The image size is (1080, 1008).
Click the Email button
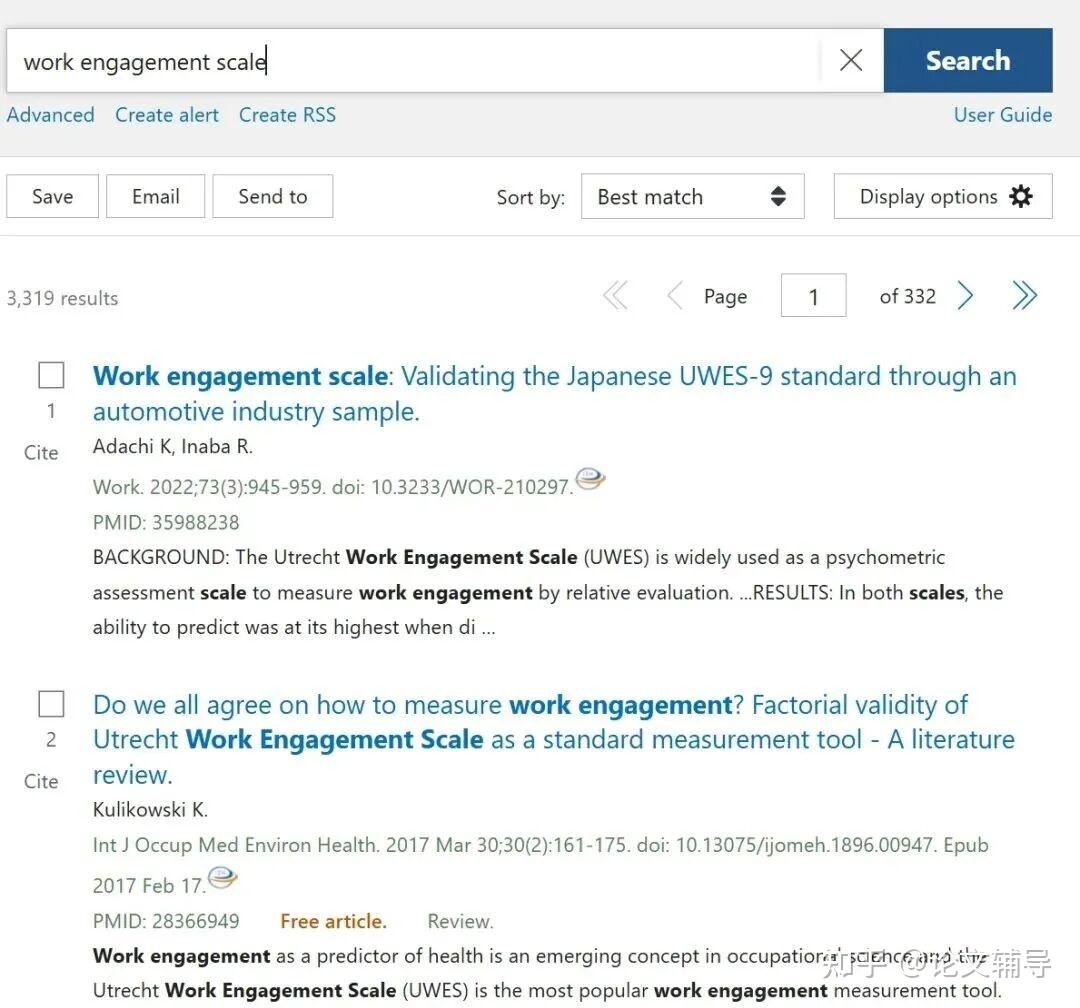pyautogui.click(x=155, y=197)
